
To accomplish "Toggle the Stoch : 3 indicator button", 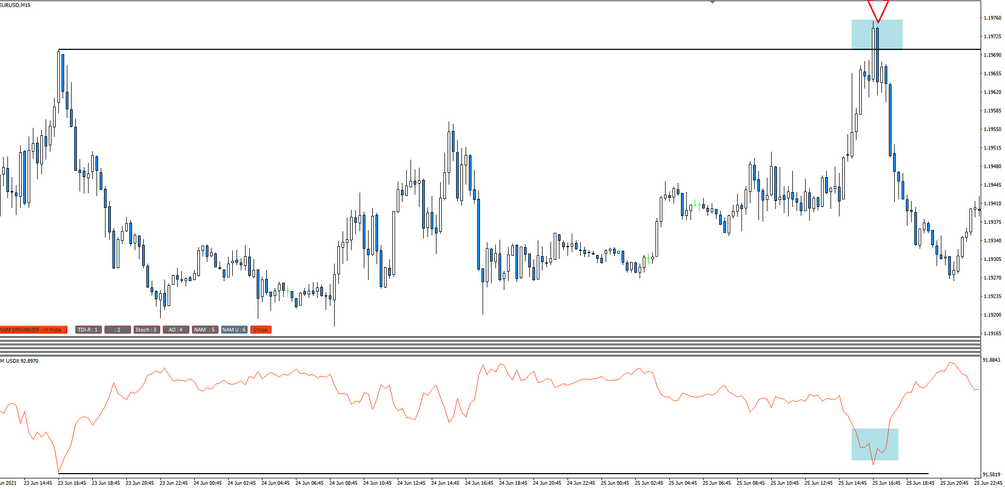I will 146,329.
